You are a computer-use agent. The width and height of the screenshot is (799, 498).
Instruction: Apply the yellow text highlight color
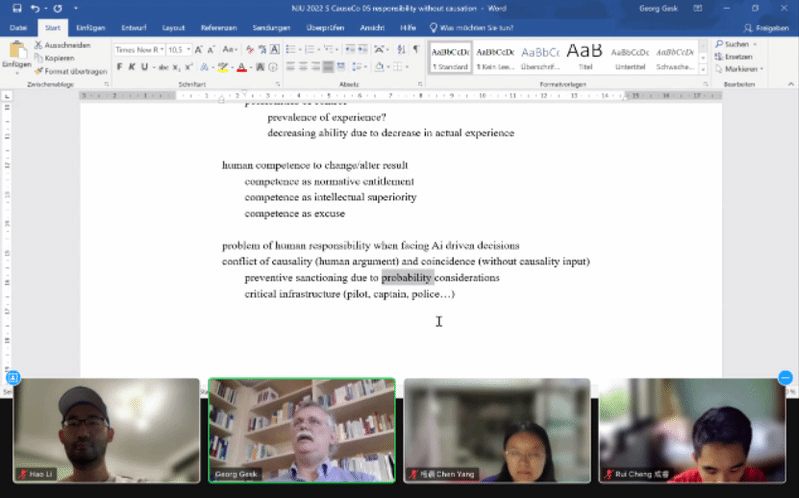pyautogui.click(x=223, y=67)
